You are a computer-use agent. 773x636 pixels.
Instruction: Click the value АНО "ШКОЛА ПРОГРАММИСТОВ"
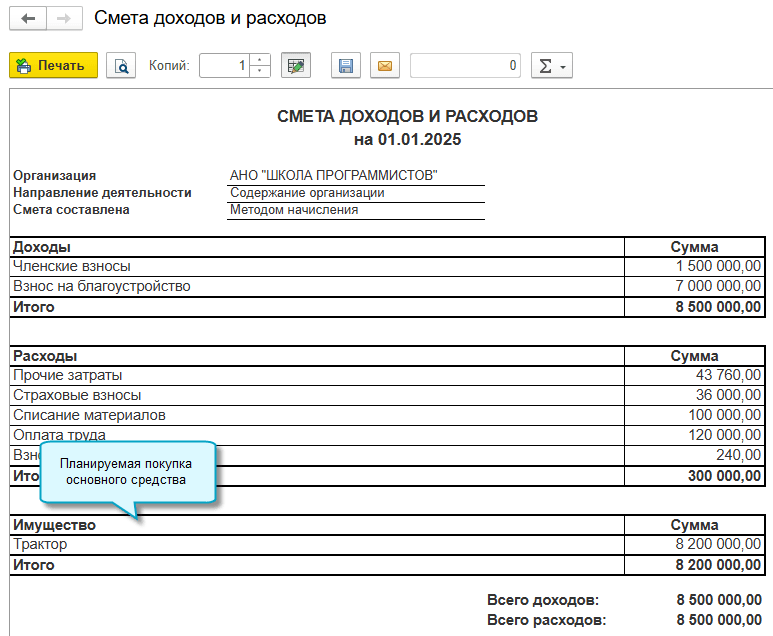point(334,175)
